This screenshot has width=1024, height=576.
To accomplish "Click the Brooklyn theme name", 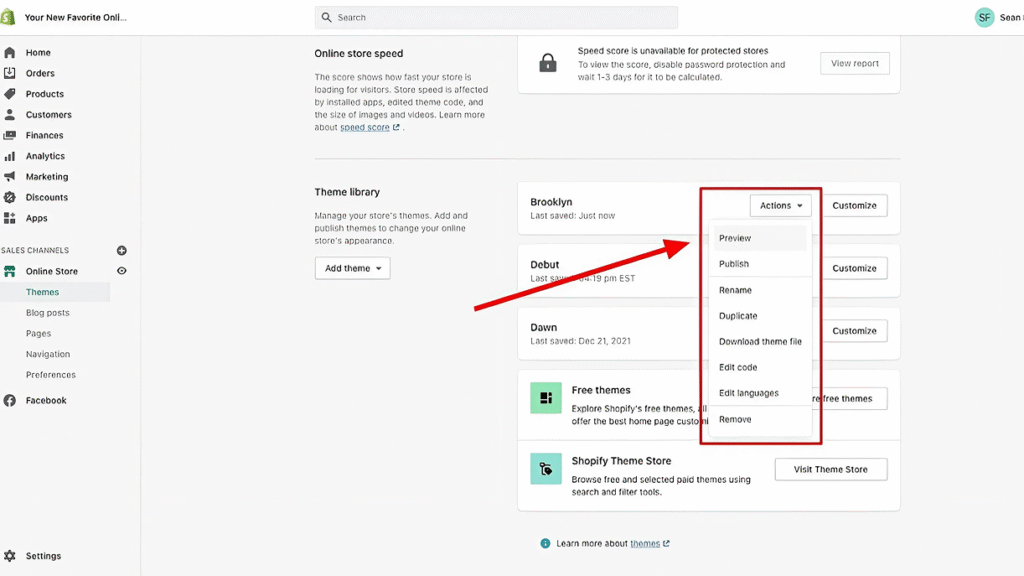I will [551, 202].
